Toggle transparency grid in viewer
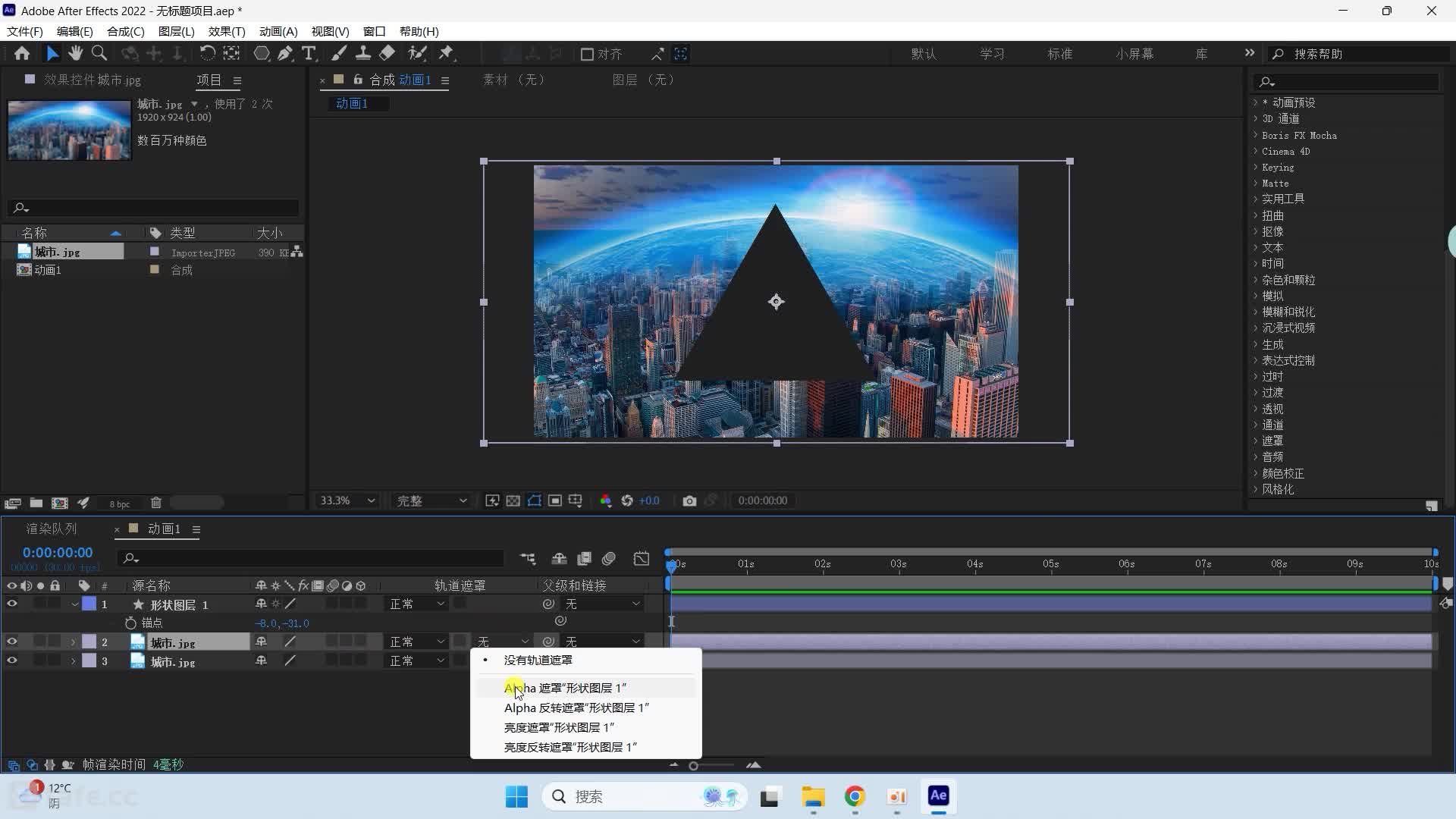This screenshot has height=819, width=1456. click(513, 501)
